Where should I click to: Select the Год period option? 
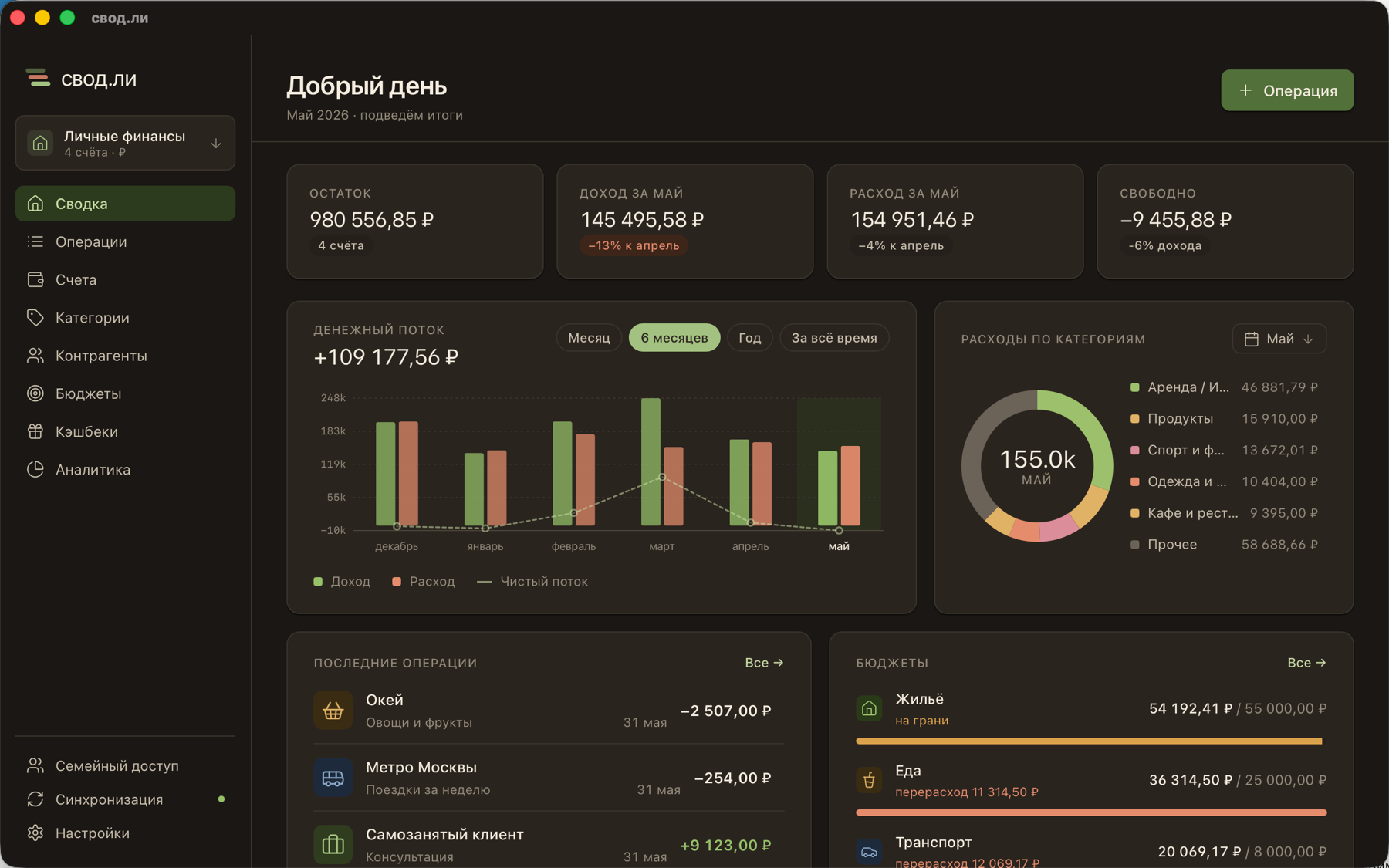750,338
